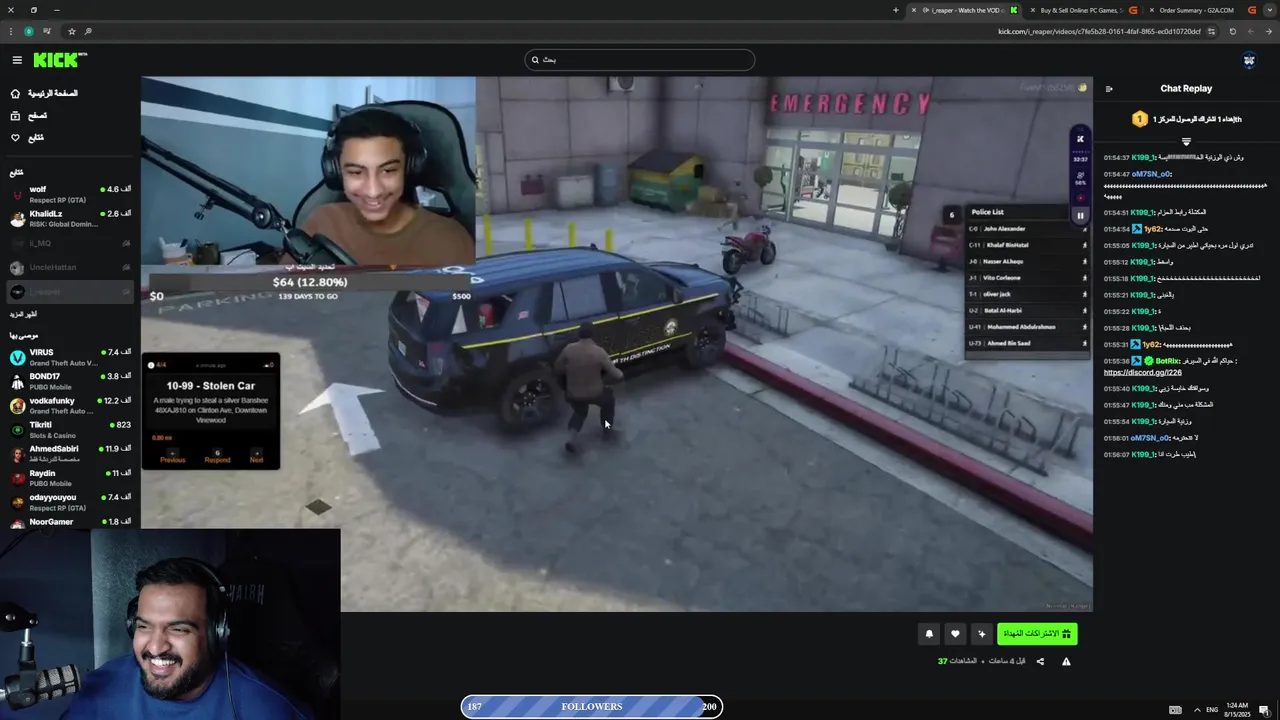
Task: Open BOND17 channel in recommended list
Action: 68,381
